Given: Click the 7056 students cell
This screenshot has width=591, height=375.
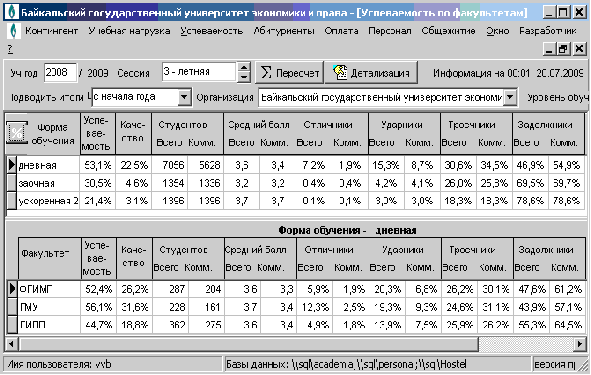Looking at the screenshot, I should (170, 165).
